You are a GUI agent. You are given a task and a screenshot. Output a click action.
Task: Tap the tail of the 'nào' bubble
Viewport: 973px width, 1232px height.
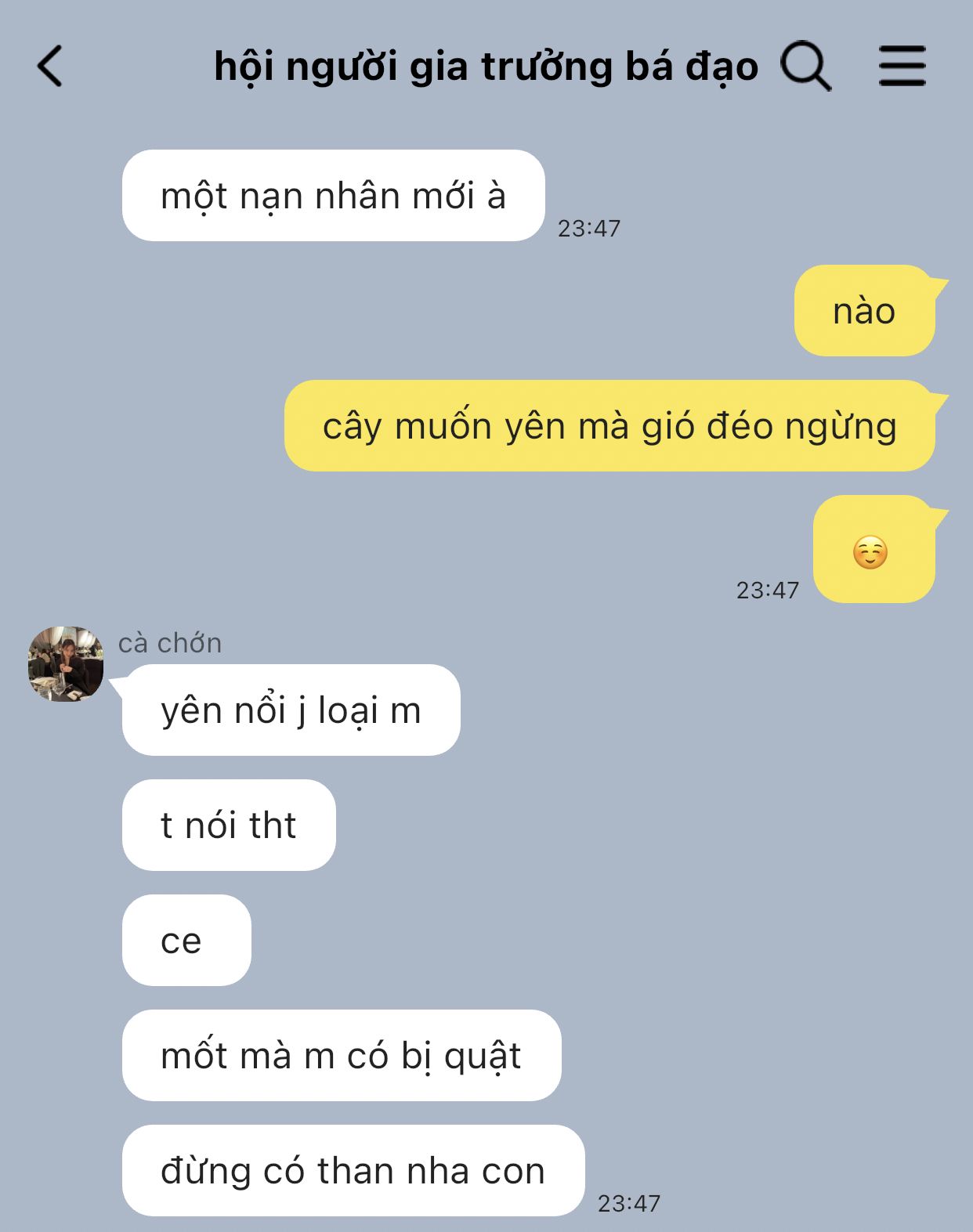tap(939, 286)
